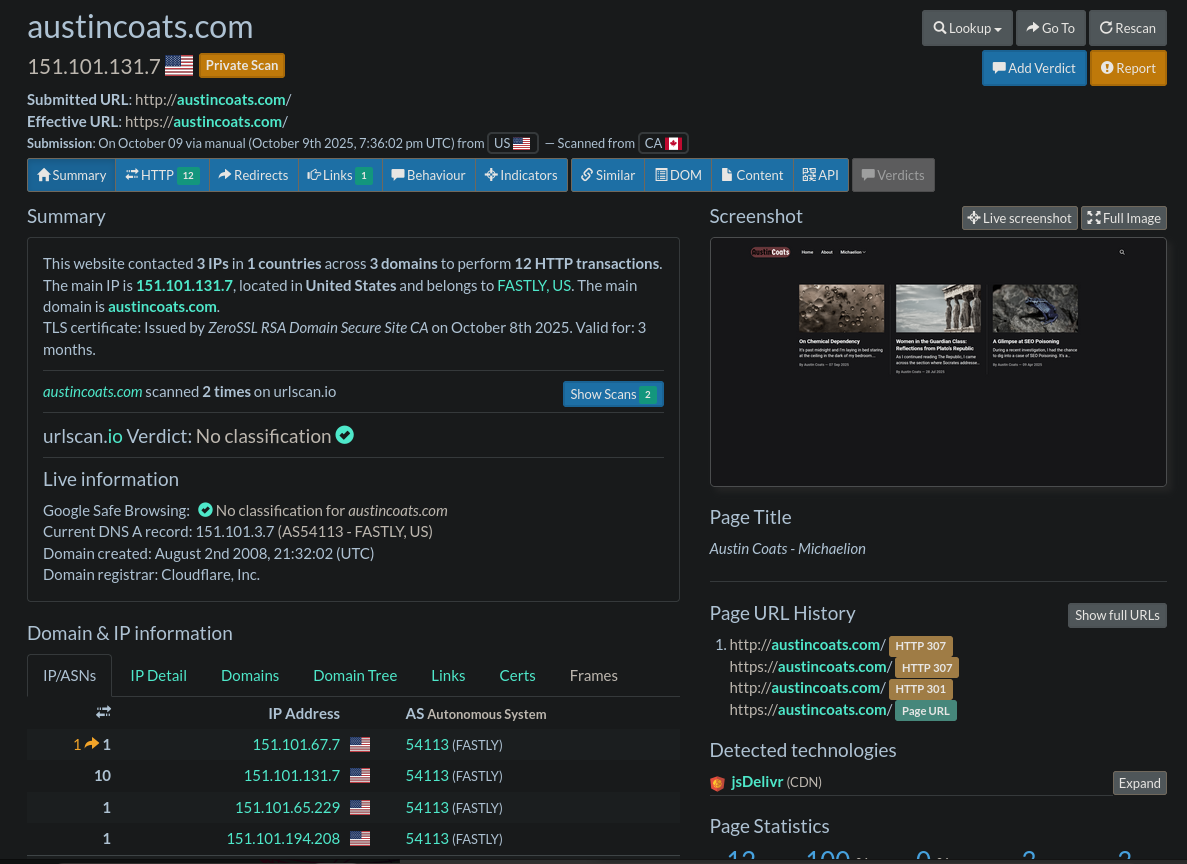
Task: Click the website screenshot thumbnail
Action: coord(938,362)
